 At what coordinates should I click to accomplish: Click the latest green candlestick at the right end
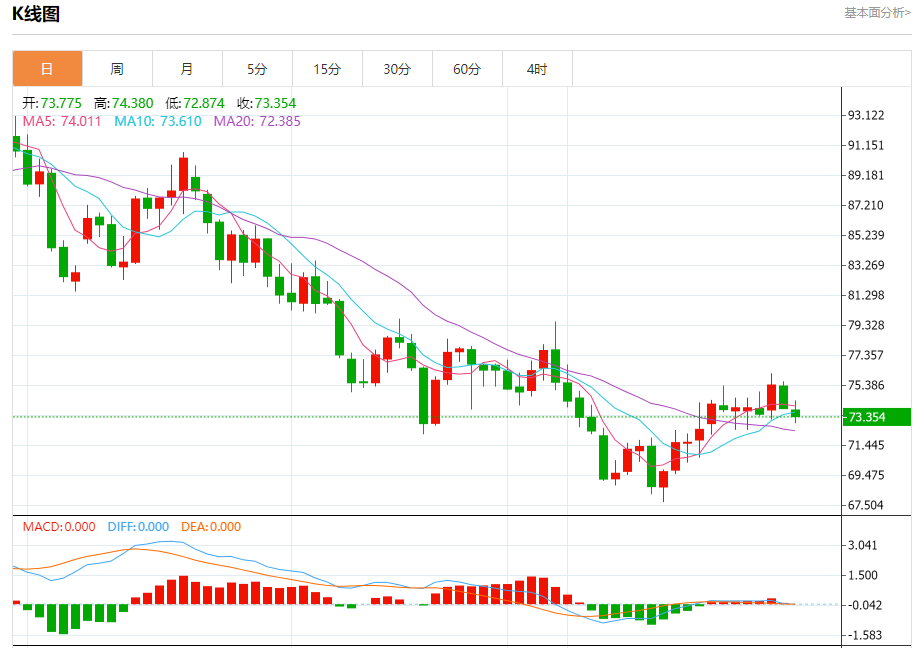[795, 413]
